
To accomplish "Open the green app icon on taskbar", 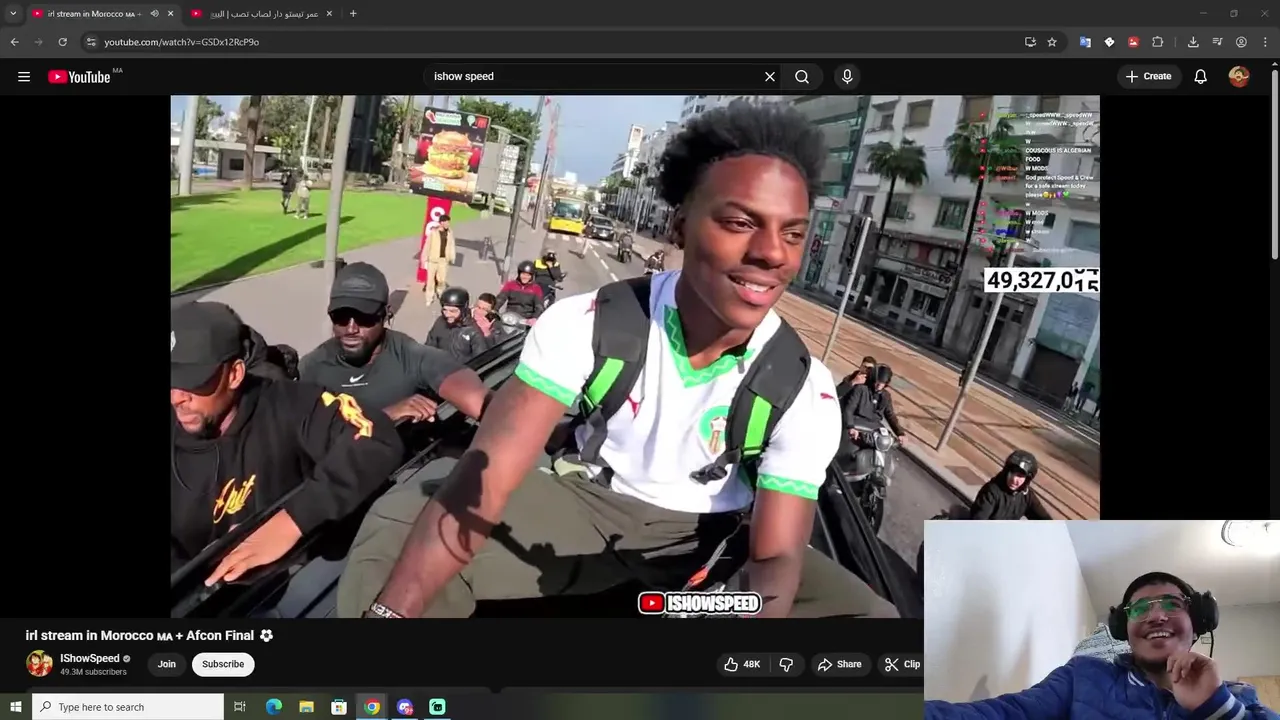I will [438, 707].
